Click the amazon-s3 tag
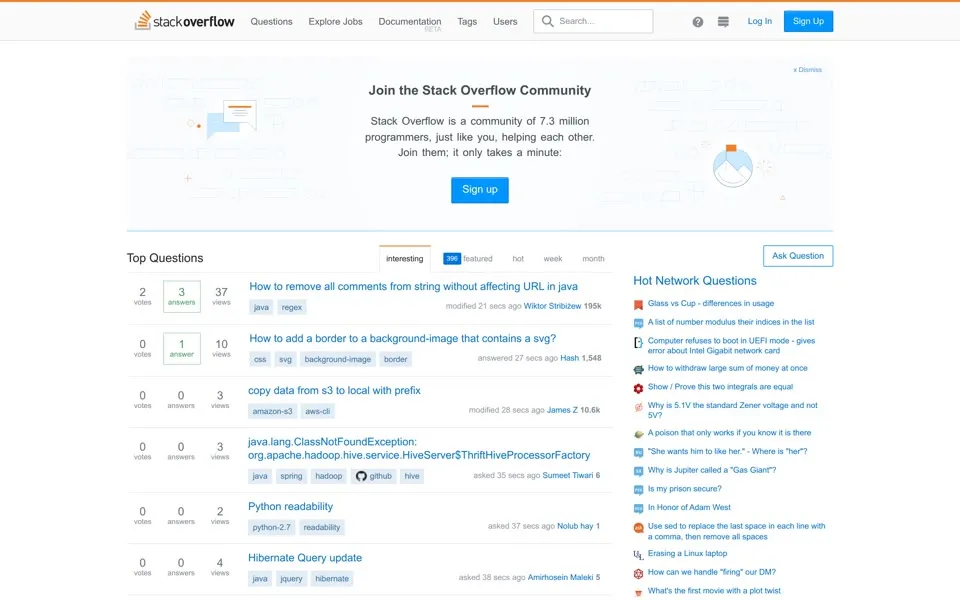 (272, 411)
